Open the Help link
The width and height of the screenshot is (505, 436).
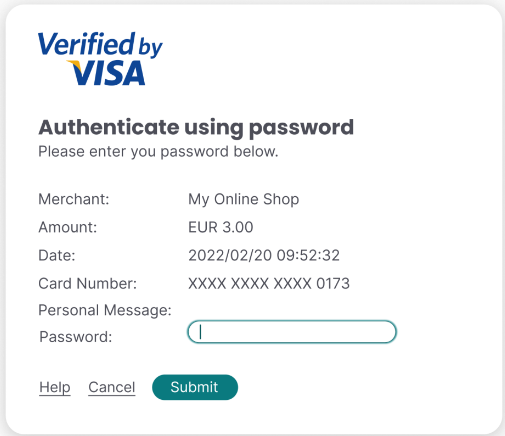(55, 387)
